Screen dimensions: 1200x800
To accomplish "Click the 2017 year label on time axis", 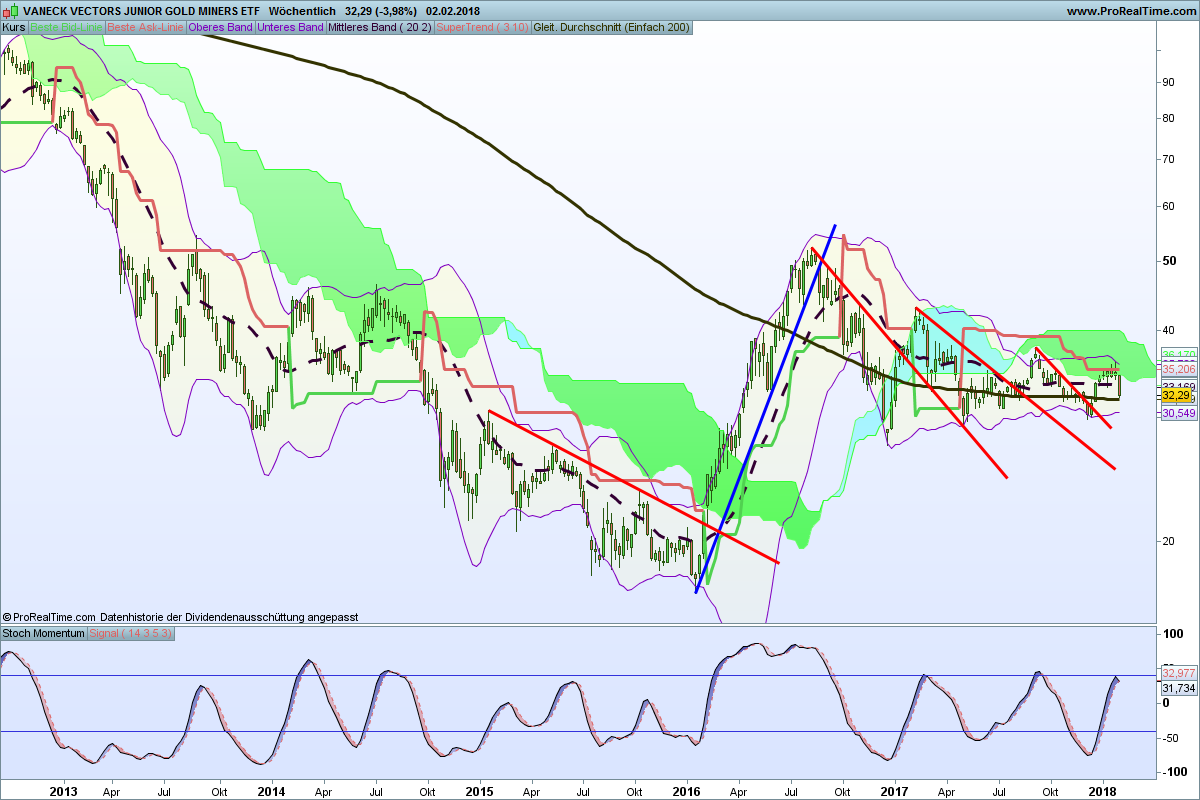I will (x=894, y=790).
